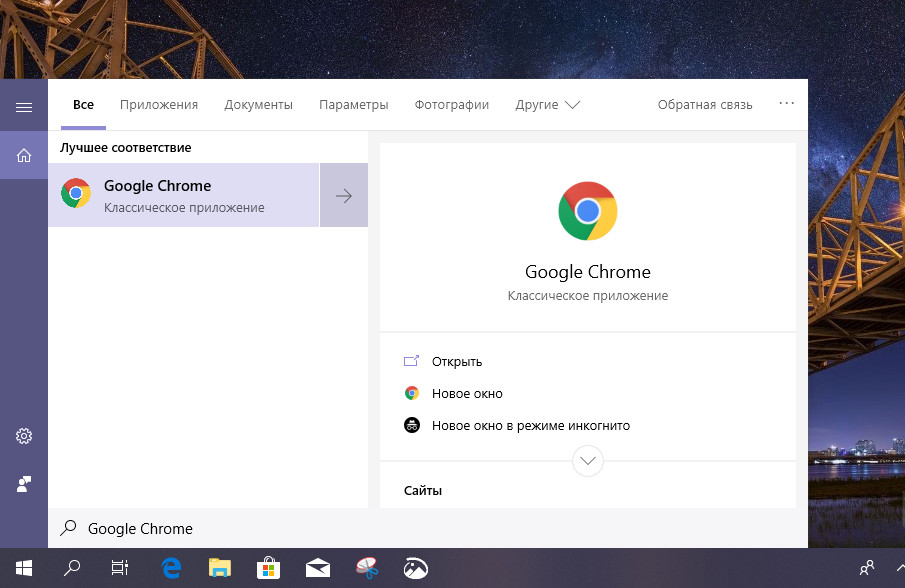Open Task View from the taskbar
Screen dimensions: 905x588
click(119, 568)
